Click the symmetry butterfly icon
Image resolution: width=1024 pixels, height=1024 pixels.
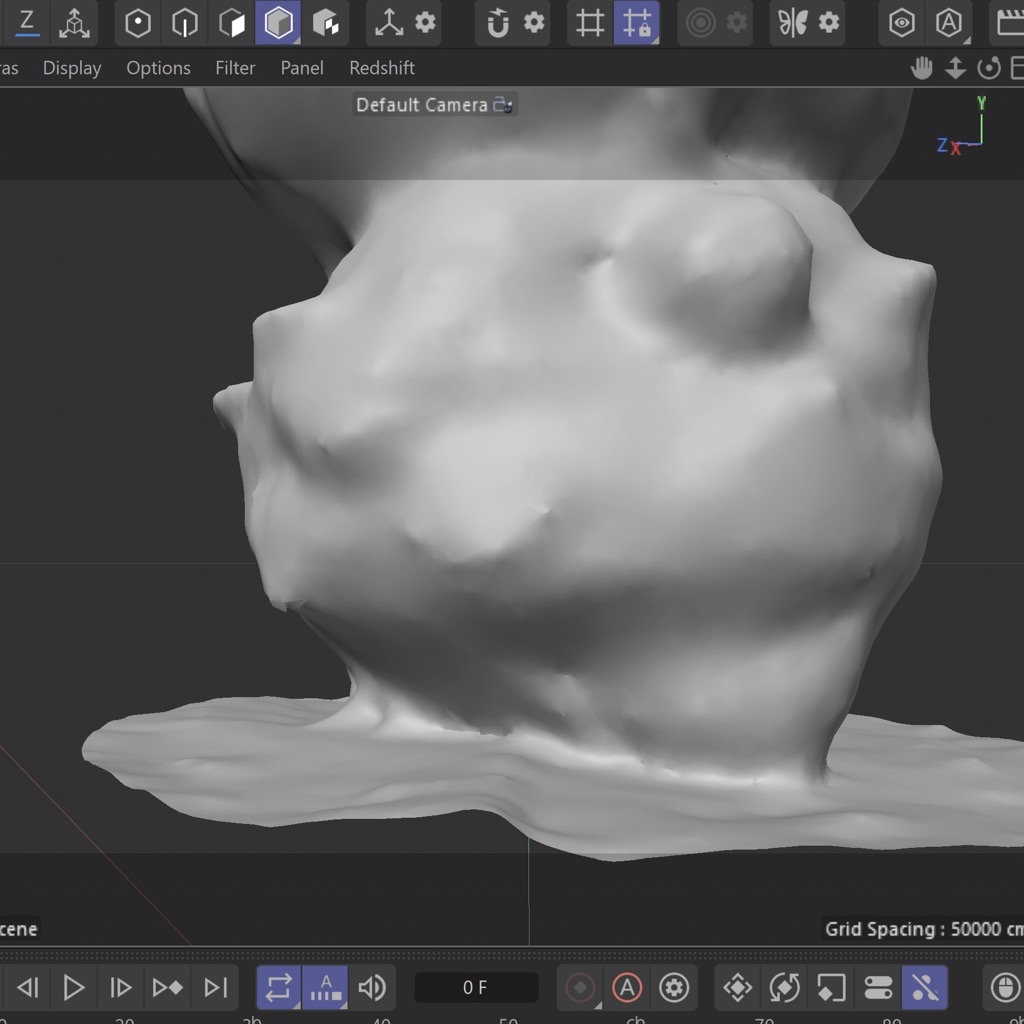click(x=792, y=23)
